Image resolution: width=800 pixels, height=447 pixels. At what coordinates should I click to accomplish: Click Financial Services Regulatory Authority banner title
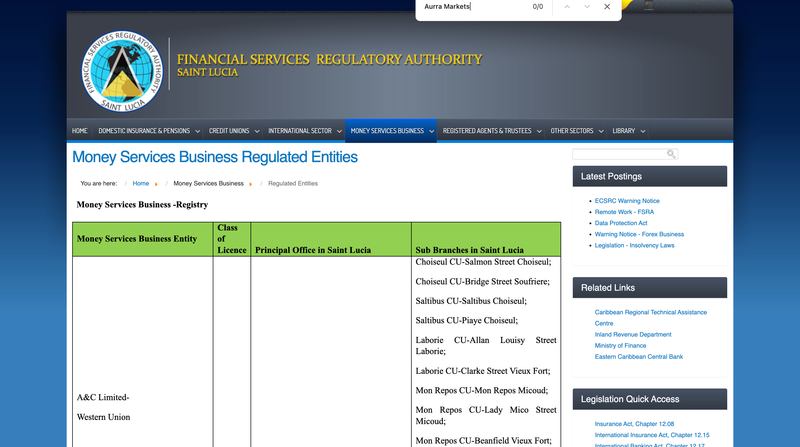click(x=330, y=60)
